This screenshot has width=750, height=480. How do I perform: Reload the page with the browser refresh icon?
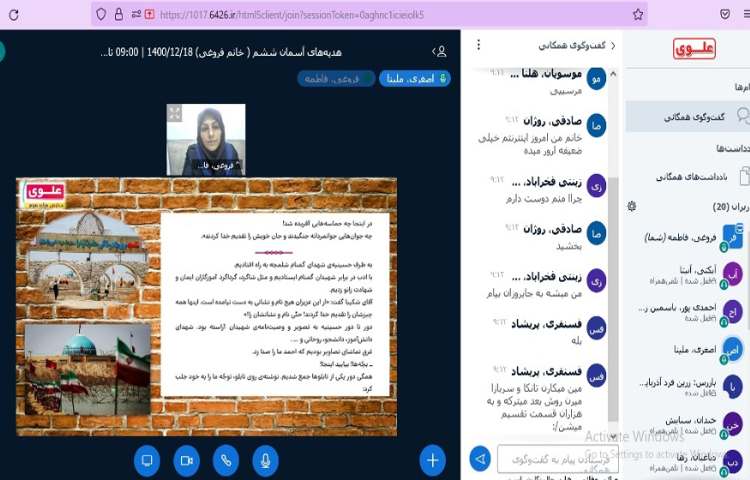coord(14,15)
